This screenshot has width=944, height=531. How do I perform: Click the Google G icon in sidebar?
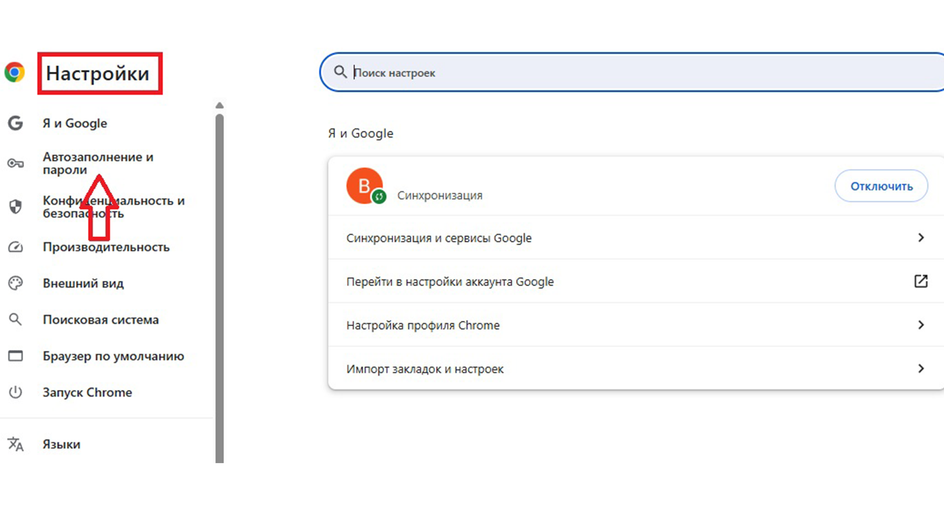point(15,123)
